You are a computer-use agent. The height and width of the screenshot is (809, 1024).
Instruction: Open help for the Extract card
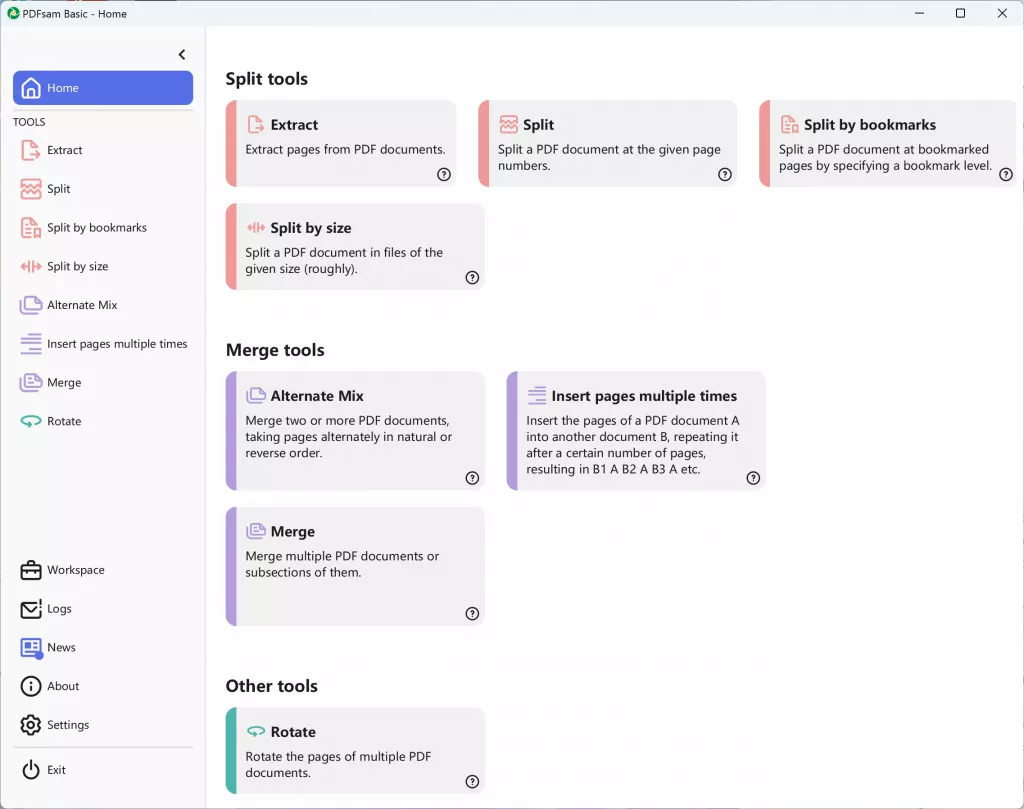pyautogui.click(x=443, y=174)
